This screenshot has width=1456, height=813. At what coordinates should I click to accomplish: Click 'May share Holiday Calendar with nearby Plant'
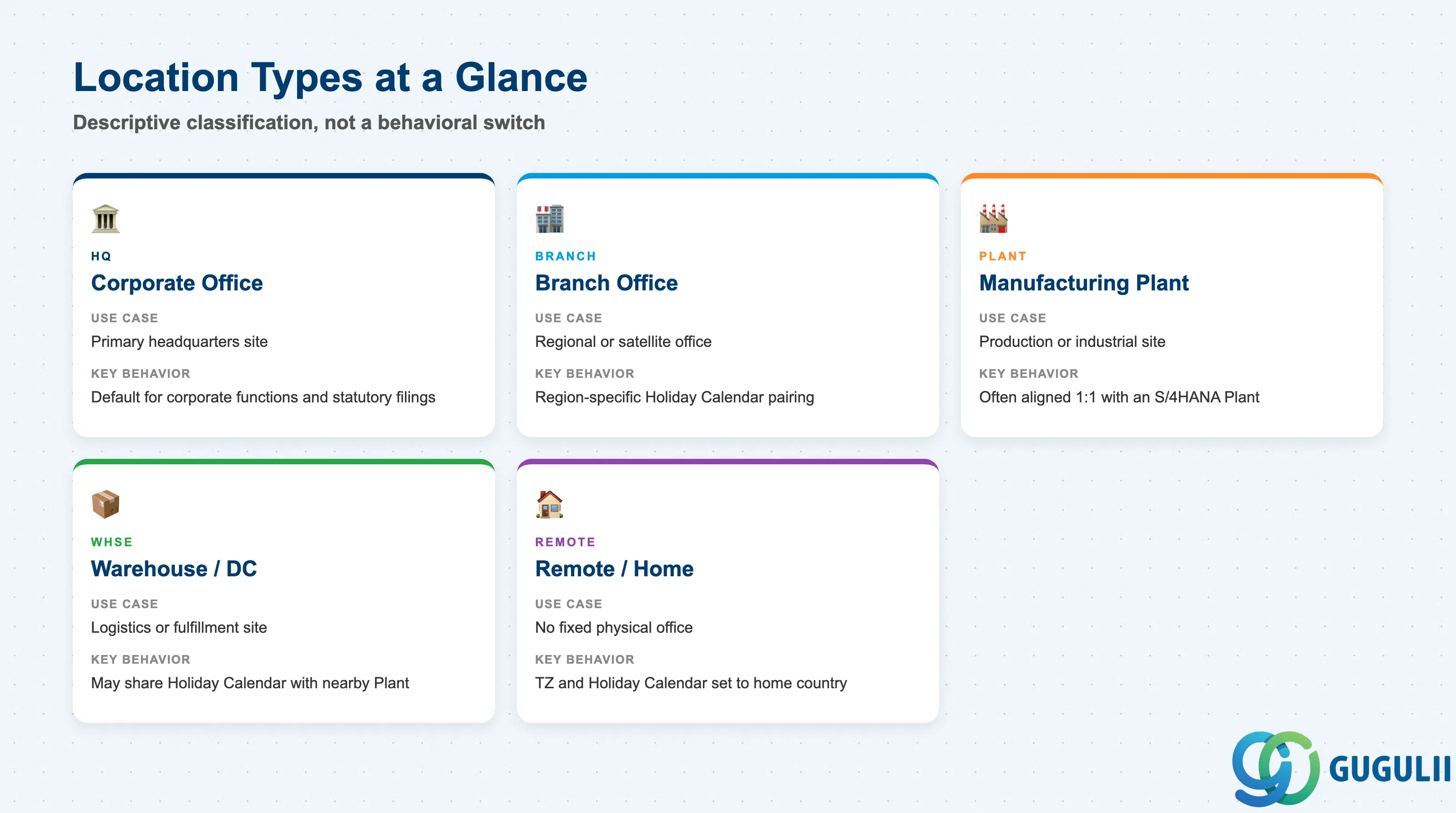(250, 683)
